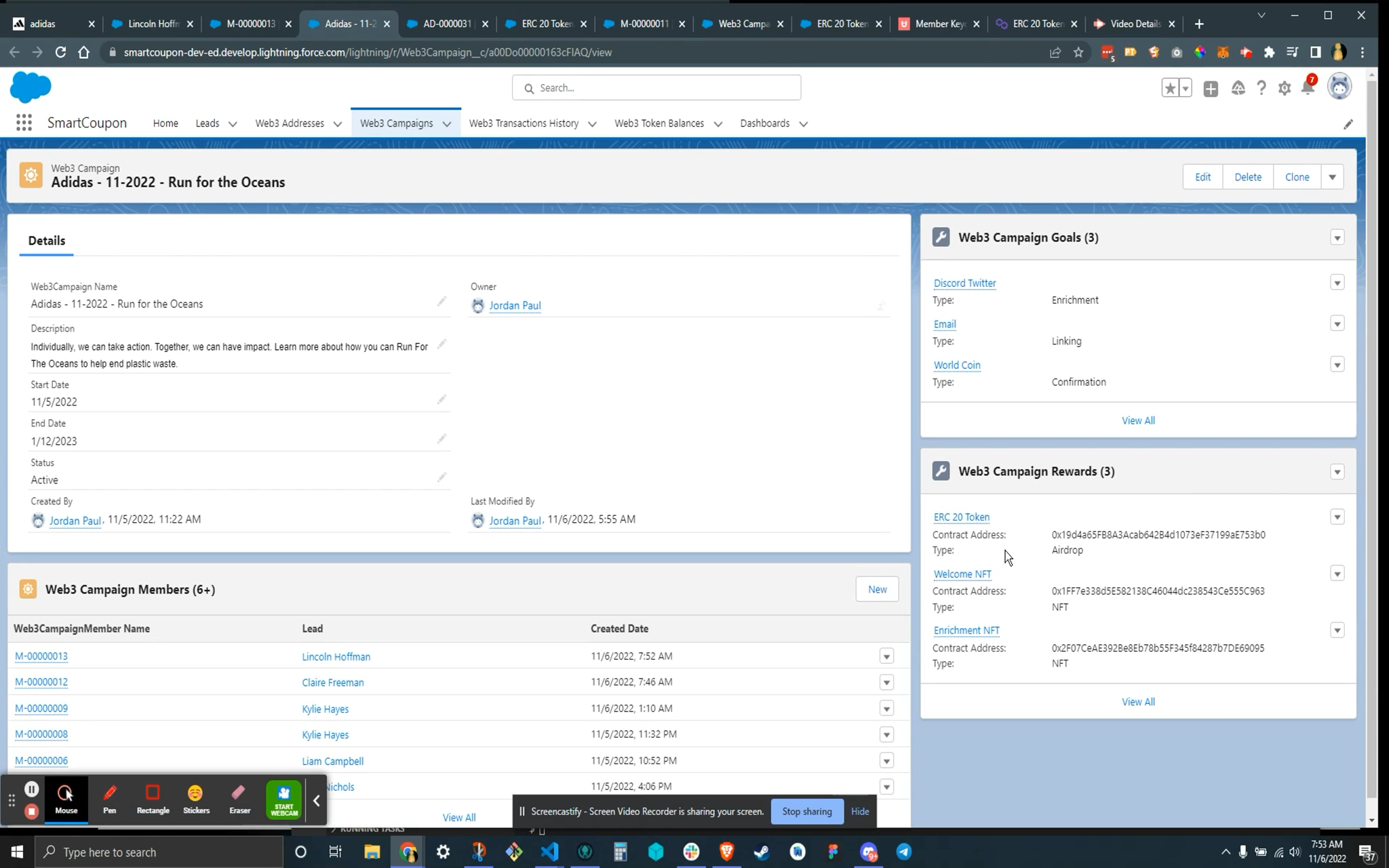Add a New campaign member
The width and height of the screenshot is (1389, 868).
coord(877,589)
